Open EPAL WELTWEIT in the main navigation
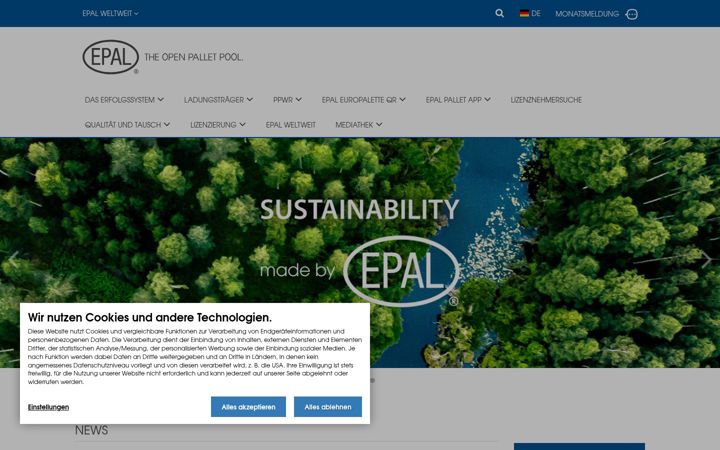This screenshot has width=720, height=450. 290,124
